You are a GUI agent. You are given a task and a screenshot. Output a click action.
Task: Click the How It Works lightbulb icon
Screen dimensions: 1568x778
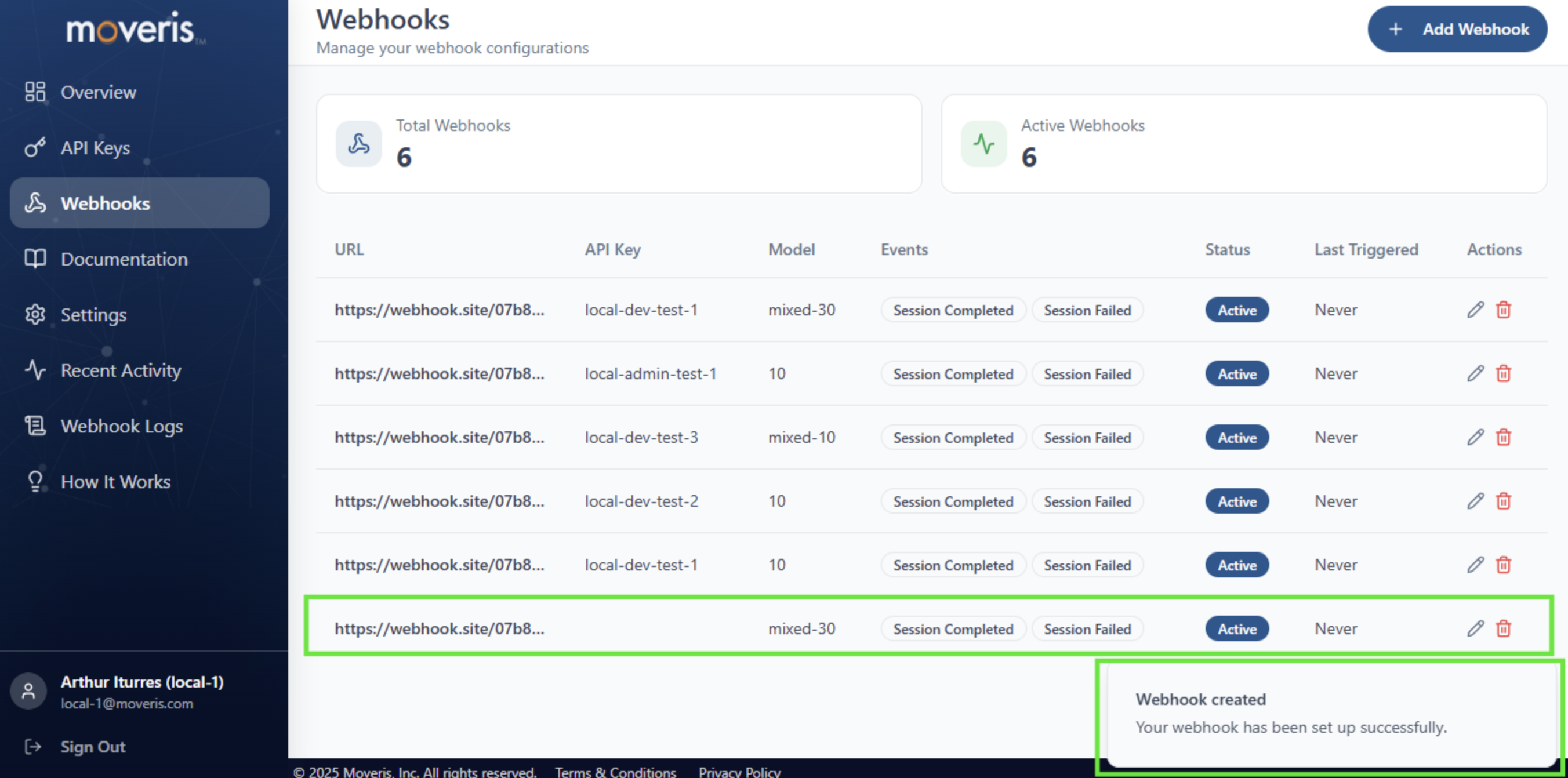coord(35,481)
